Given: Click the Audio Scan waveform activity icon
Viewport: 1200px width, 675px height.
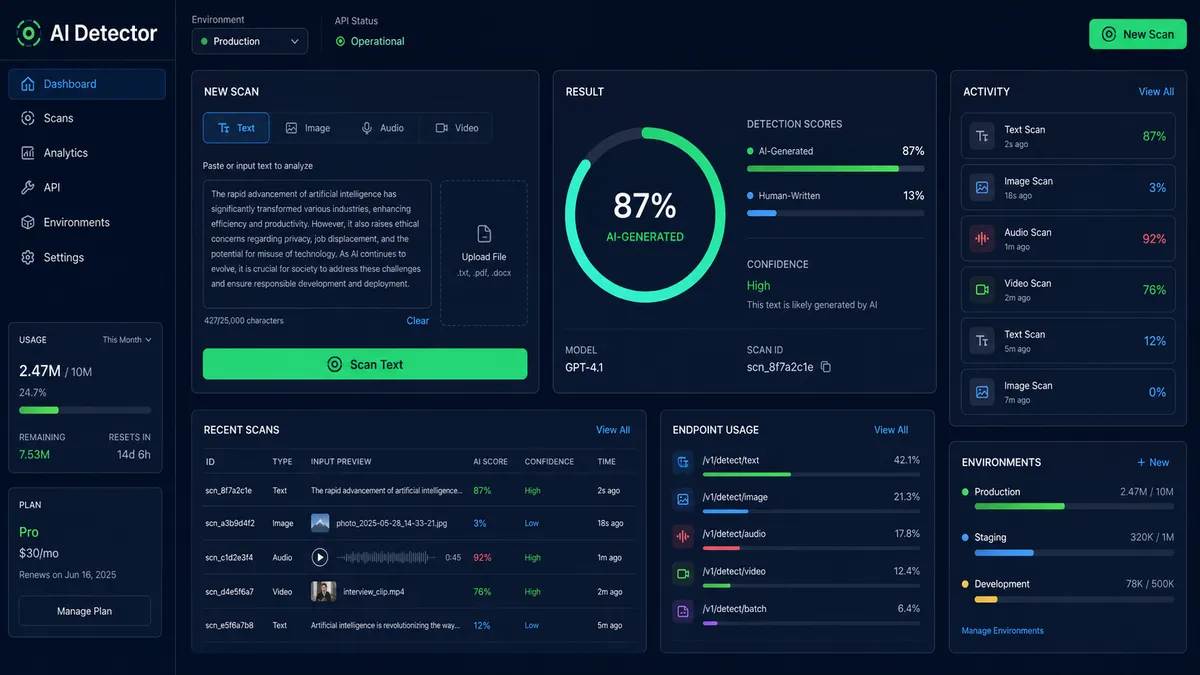Looking at the screenshot, I should click(983, 238).
